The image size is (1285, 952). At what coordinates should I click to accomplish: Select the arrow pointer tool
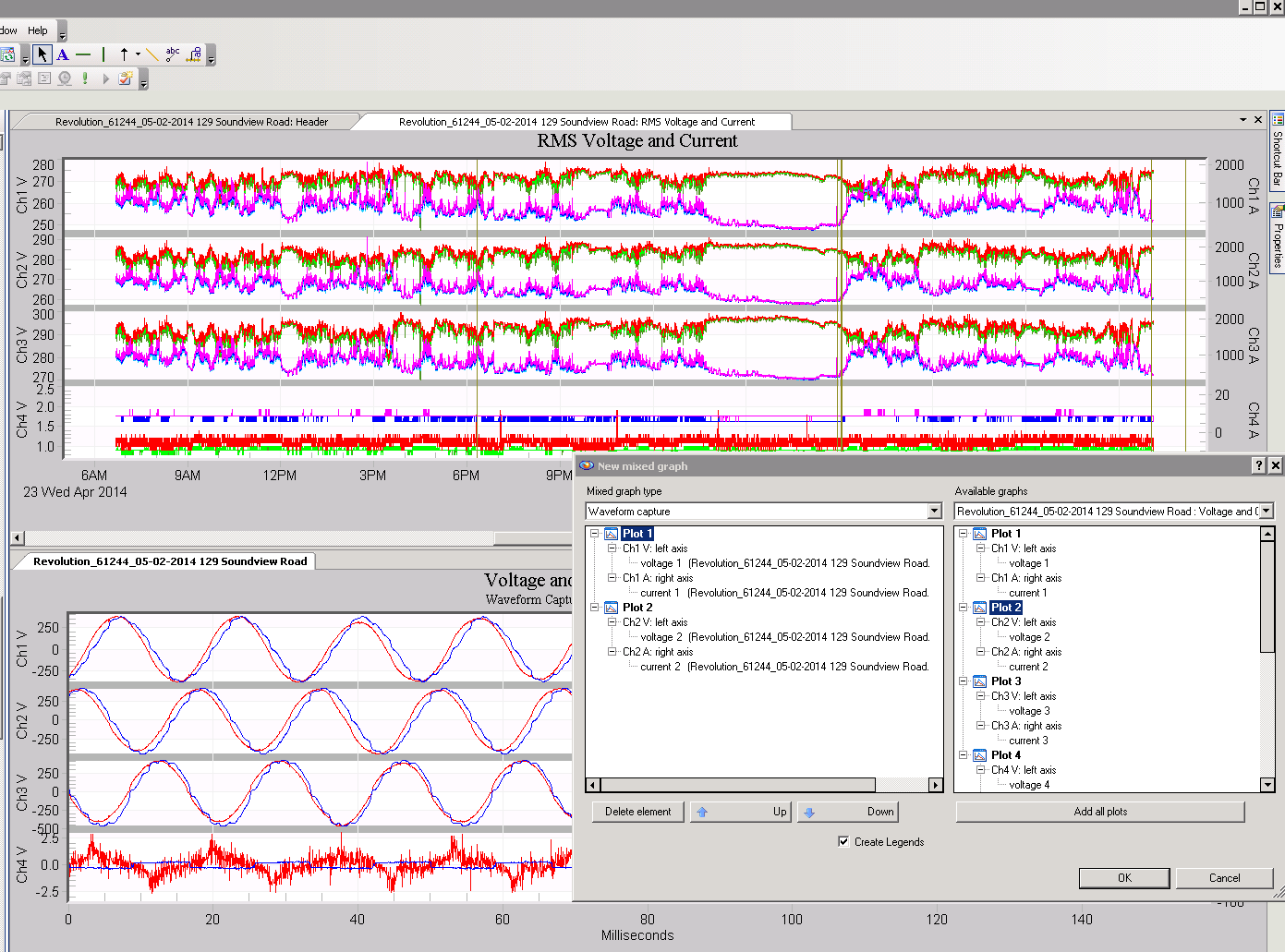click(42, 54)
